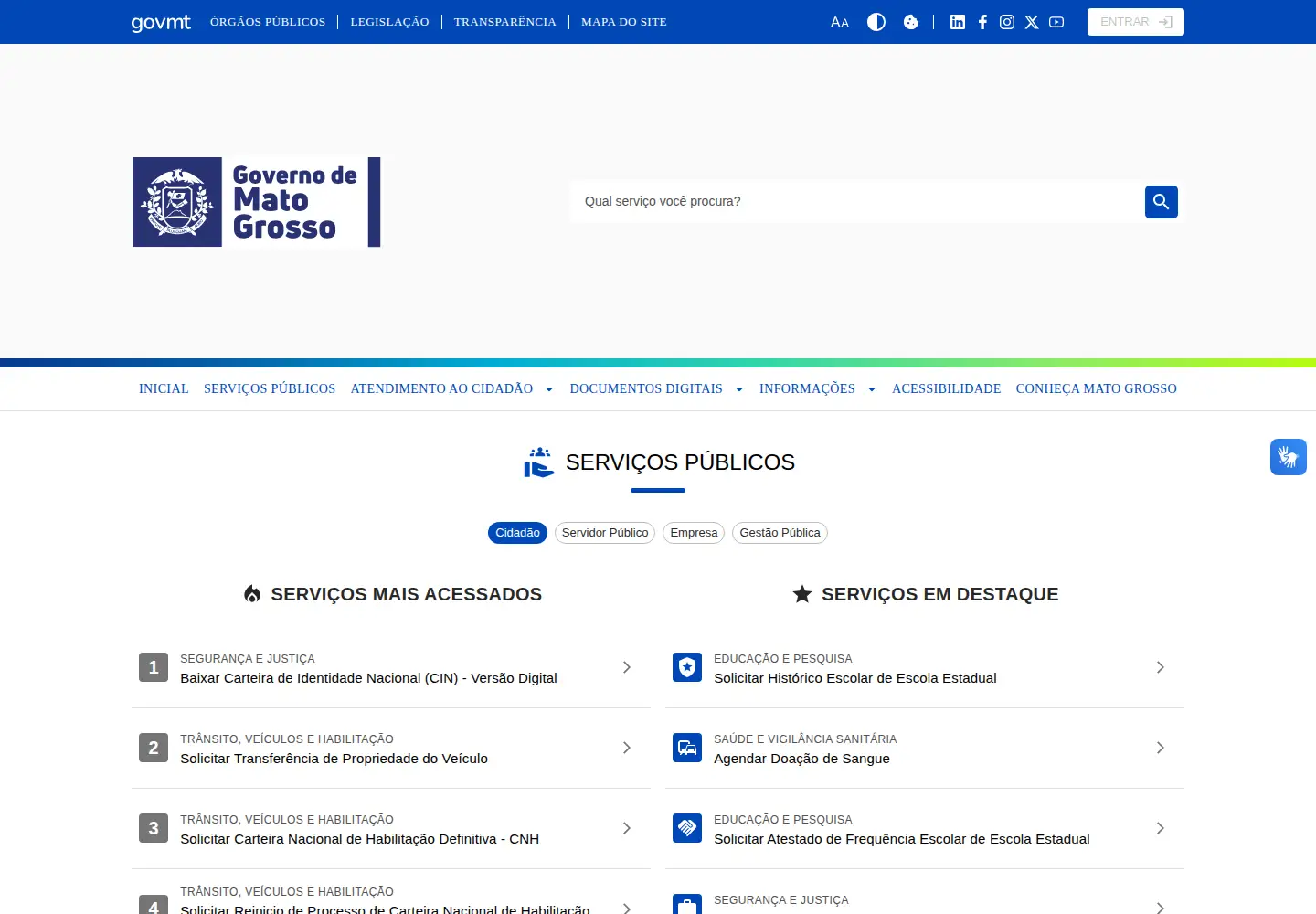Click the shield icon for Histórico Escolar
Viewport: 1316px width, 914px height.
(687, 667)
